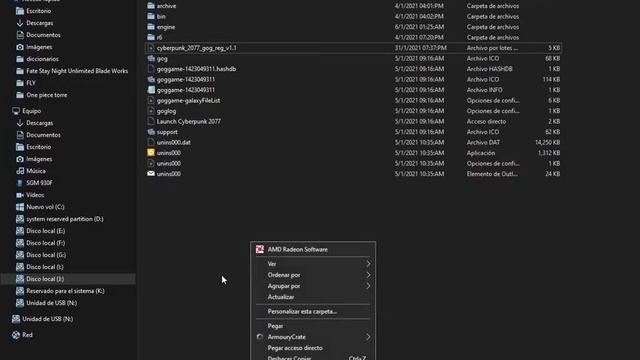640x360 pixels.
Task: Expand the Ver submenu arrow
Action: (x=368, y=264)
